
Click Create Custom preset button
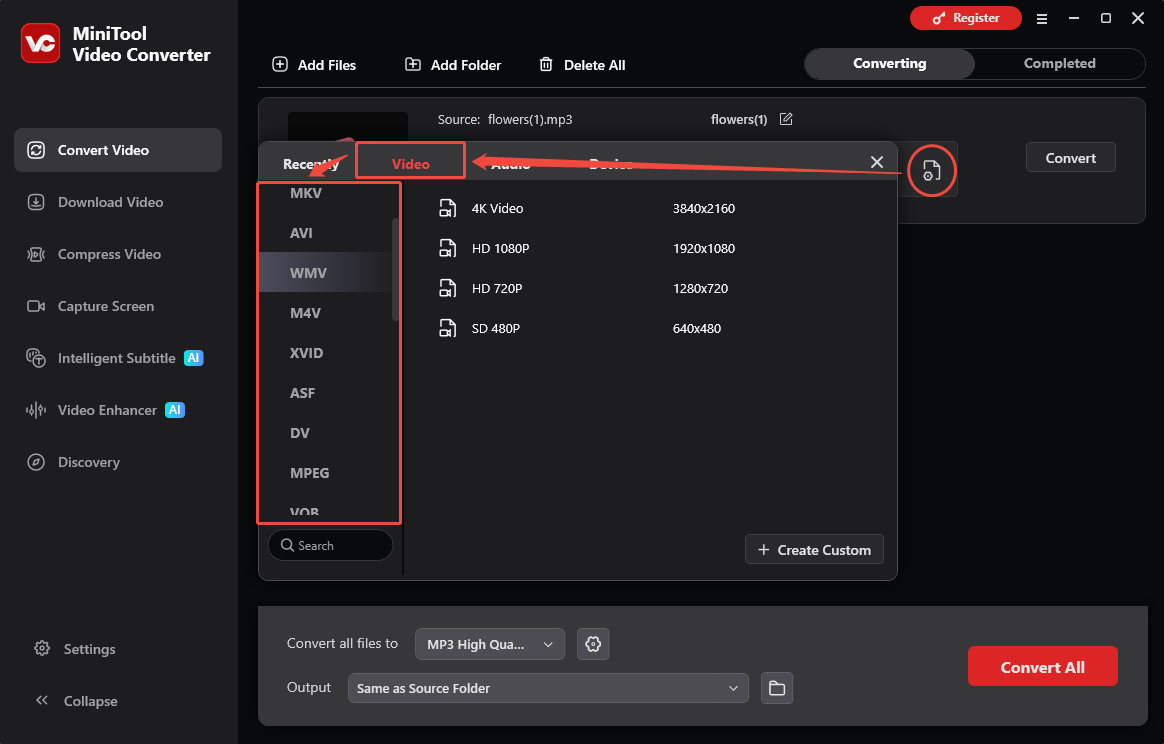[x=814, y=549]
